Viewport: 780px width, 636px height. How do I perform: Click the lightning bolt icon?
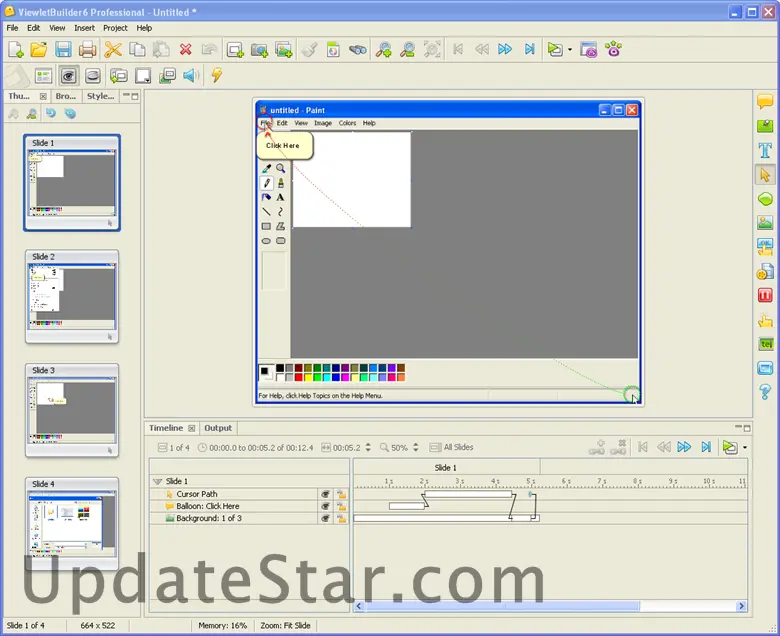[x=216, y=75]
